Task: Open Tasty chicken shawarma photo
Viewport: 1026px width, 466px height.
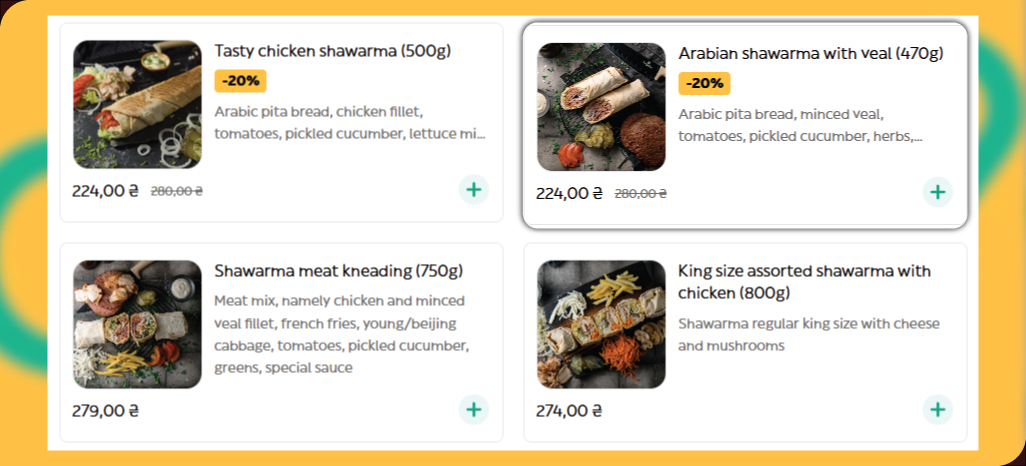Action: (x=137, y=105)
